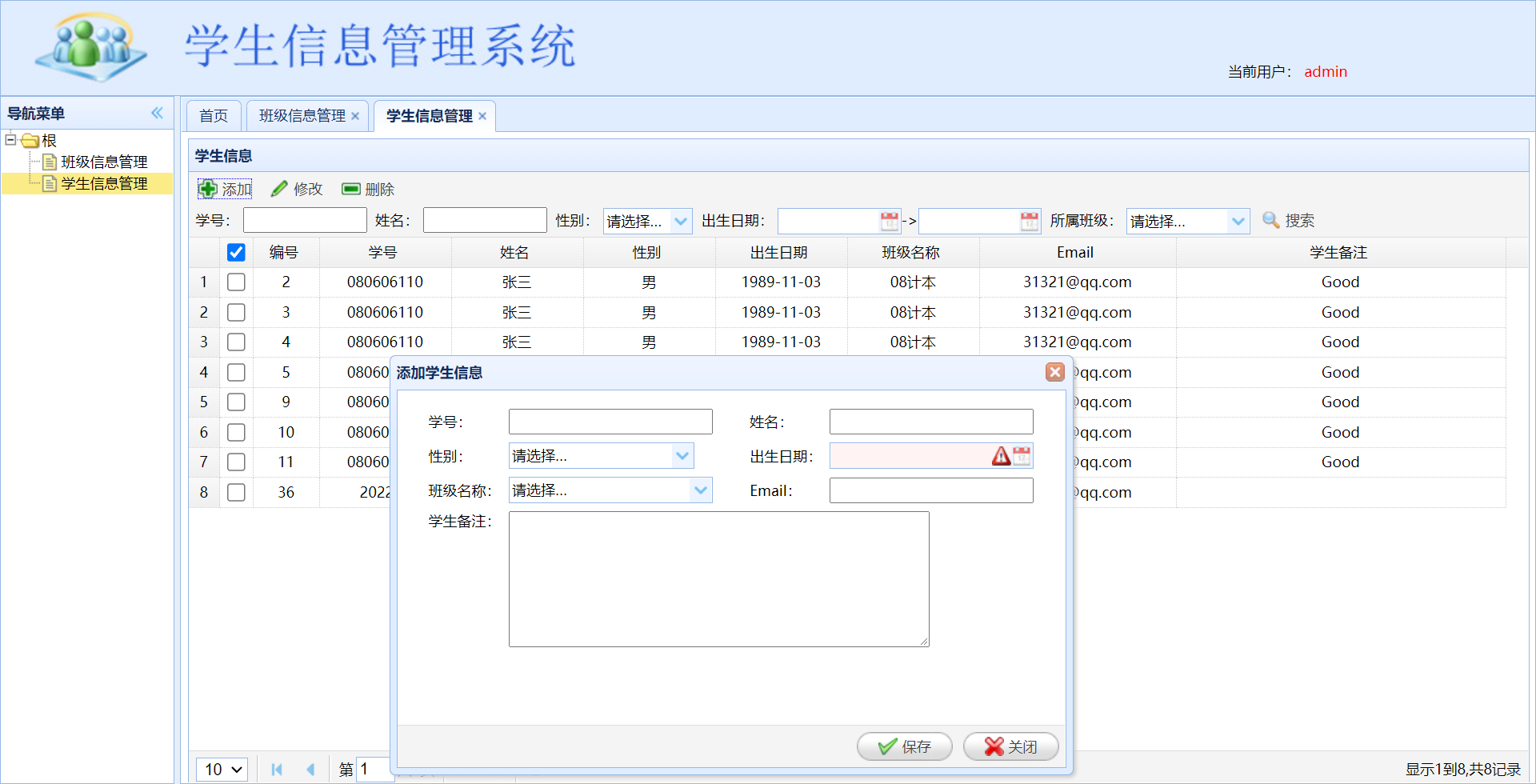Click the 添加 (add) icon to create a student
This screenshot has height=784, width=1536.
[207, 189]
